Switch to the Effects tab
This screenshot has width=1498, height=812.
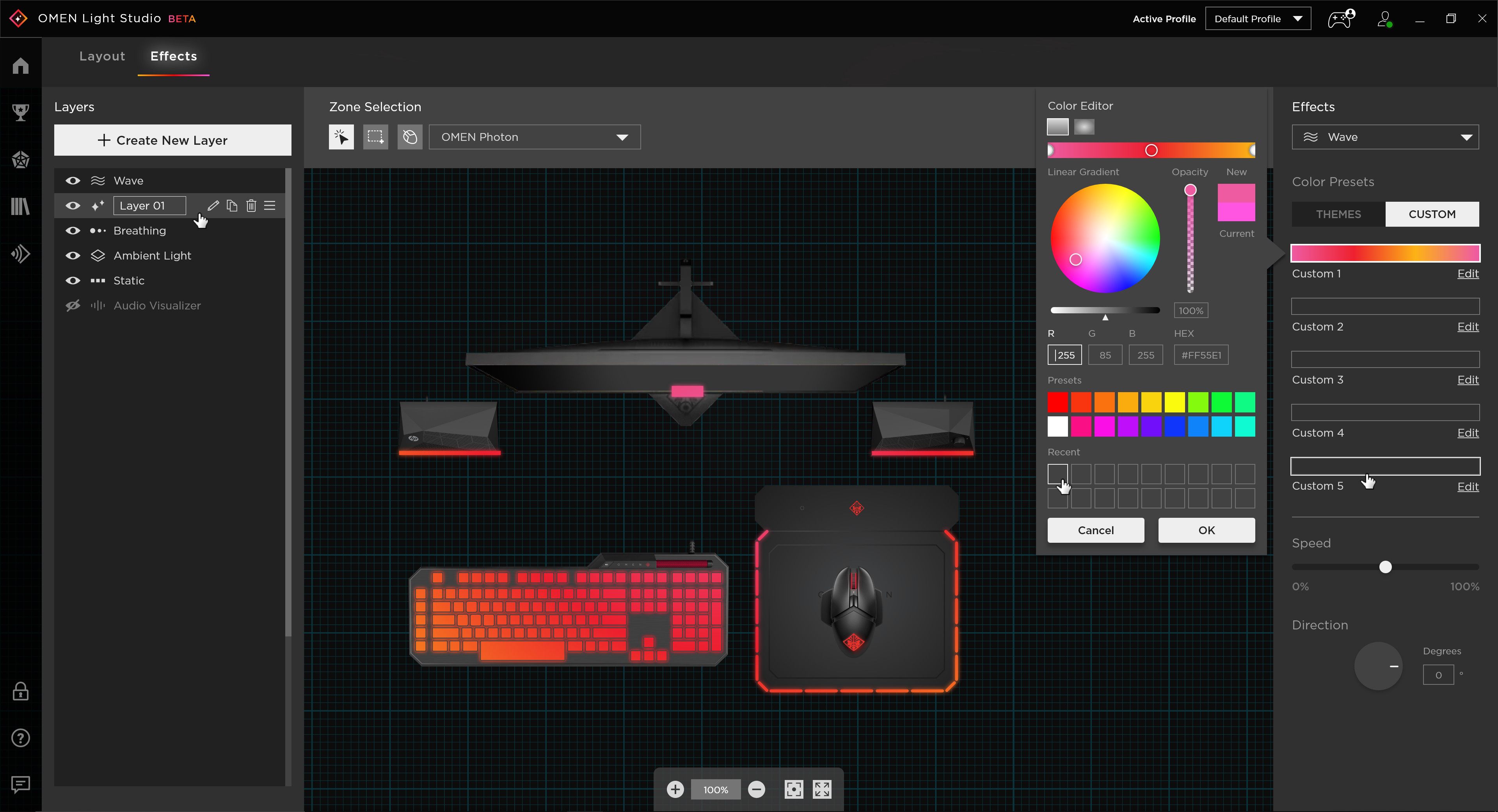(173, 57)
